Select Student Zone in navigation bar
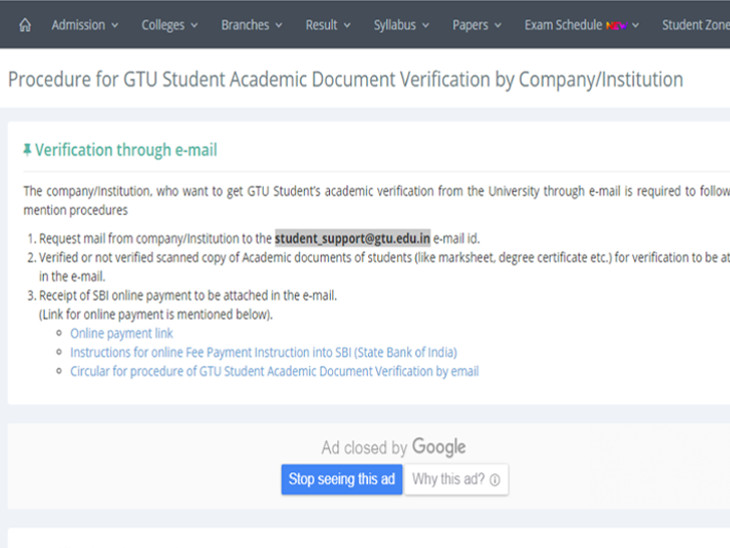Viewport: 730px width, 548px height. (695, 25)
